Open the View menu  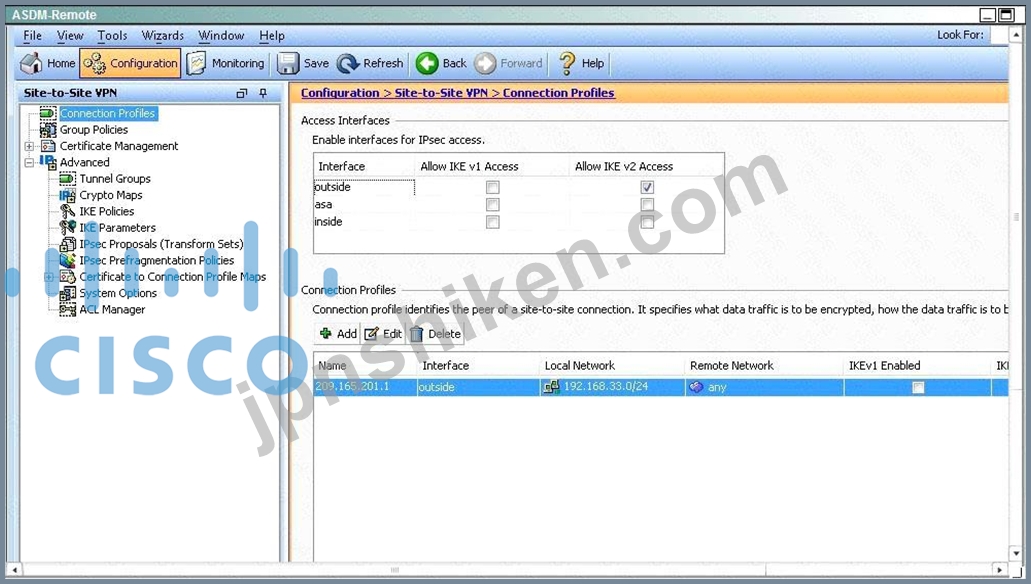click(70, 36)
